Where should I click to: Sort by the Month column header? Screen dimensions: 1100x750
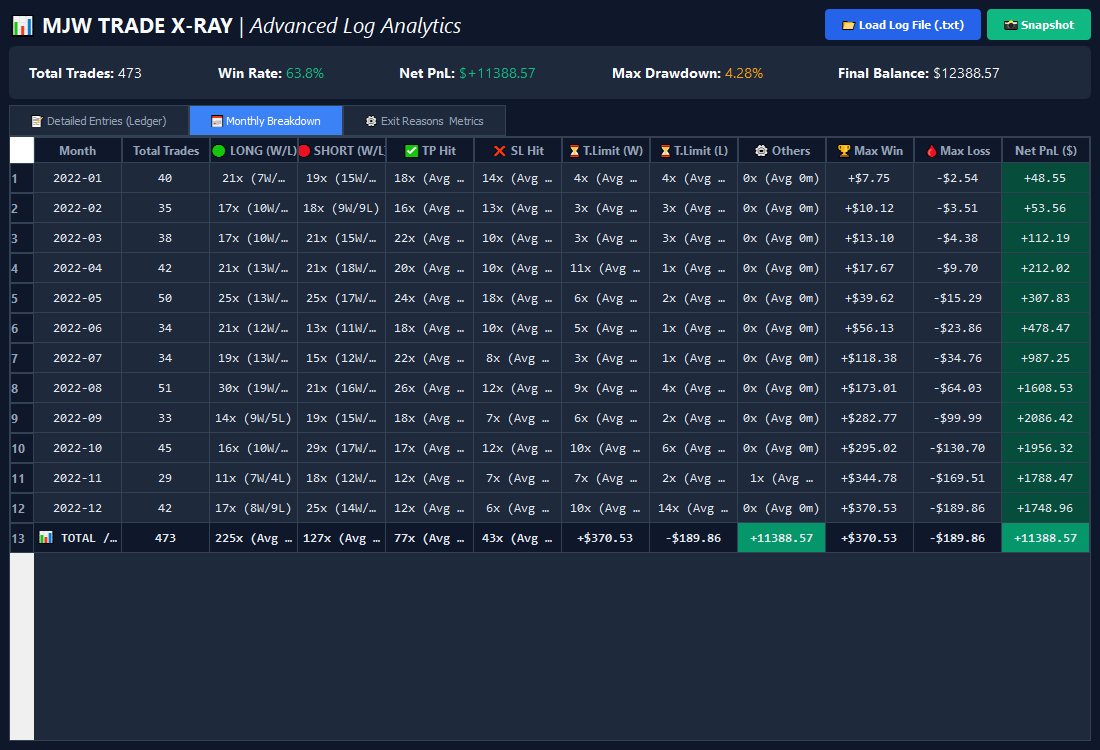[78, 151]
